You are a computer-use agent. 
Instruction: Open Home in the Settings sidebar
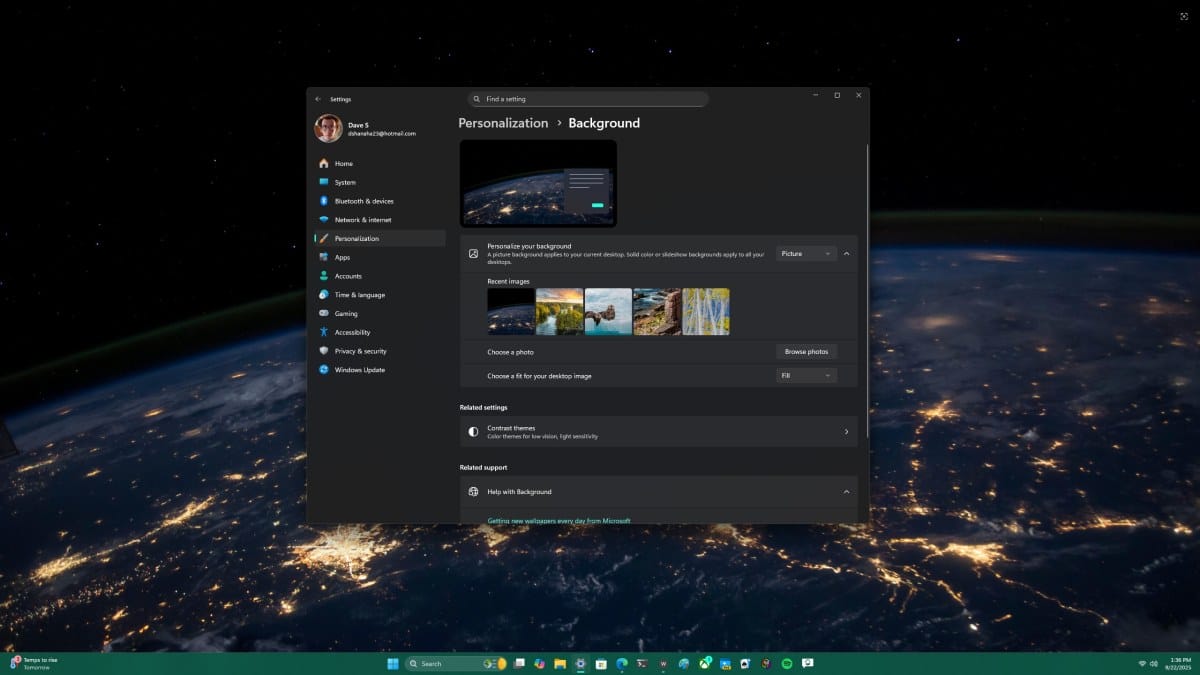pos(342,163)
